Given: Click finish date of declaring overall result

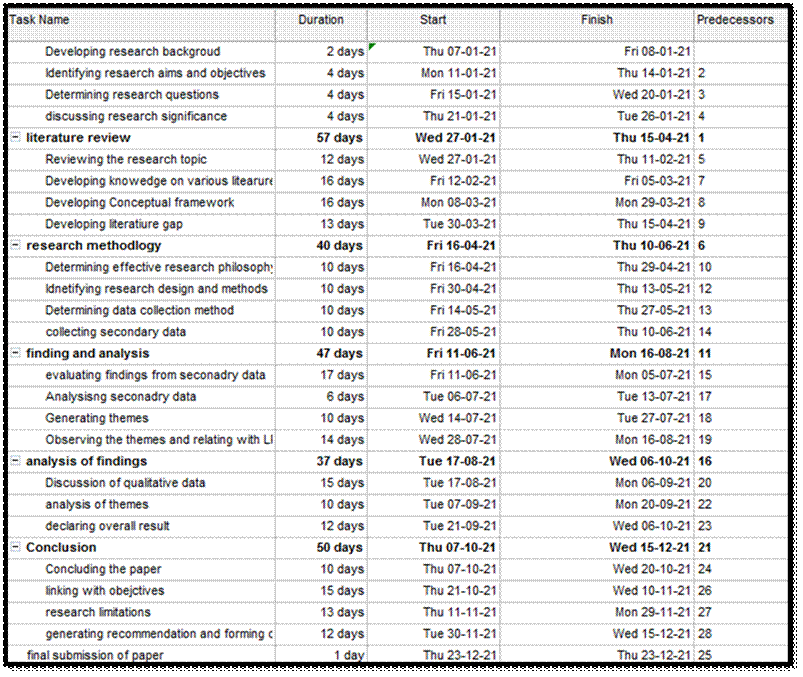Looking at the screenshot, I should click(651, 526).
